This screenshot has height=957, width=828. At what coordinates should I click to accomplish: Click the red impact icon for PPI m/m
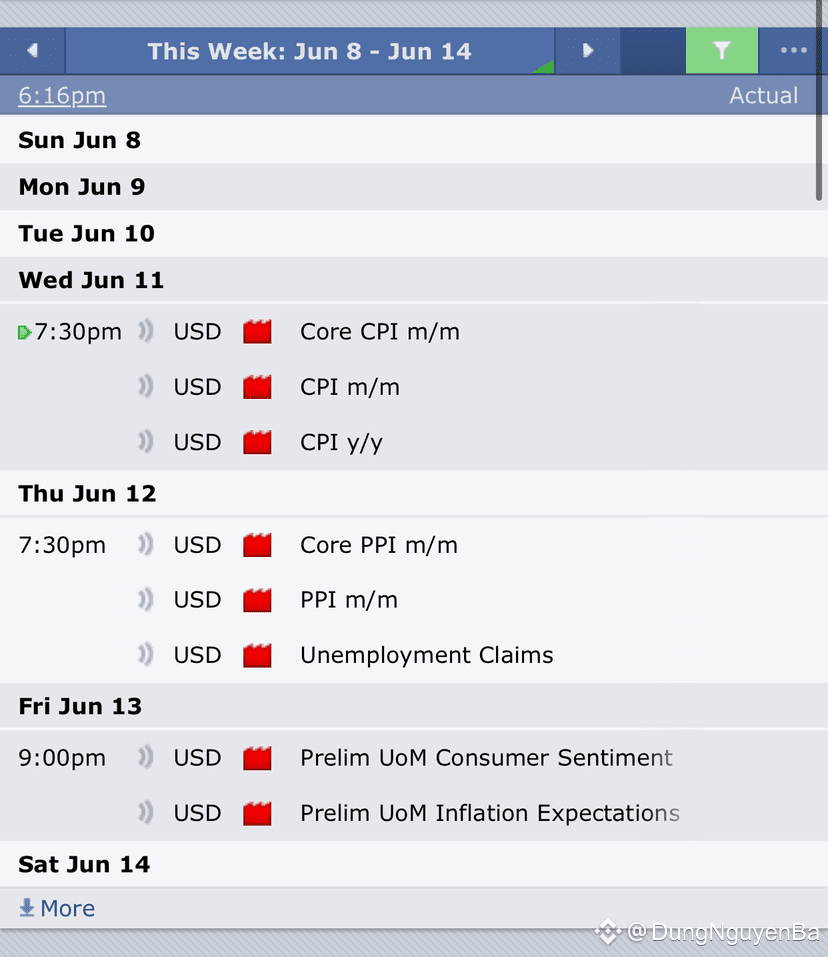[257, 600]
